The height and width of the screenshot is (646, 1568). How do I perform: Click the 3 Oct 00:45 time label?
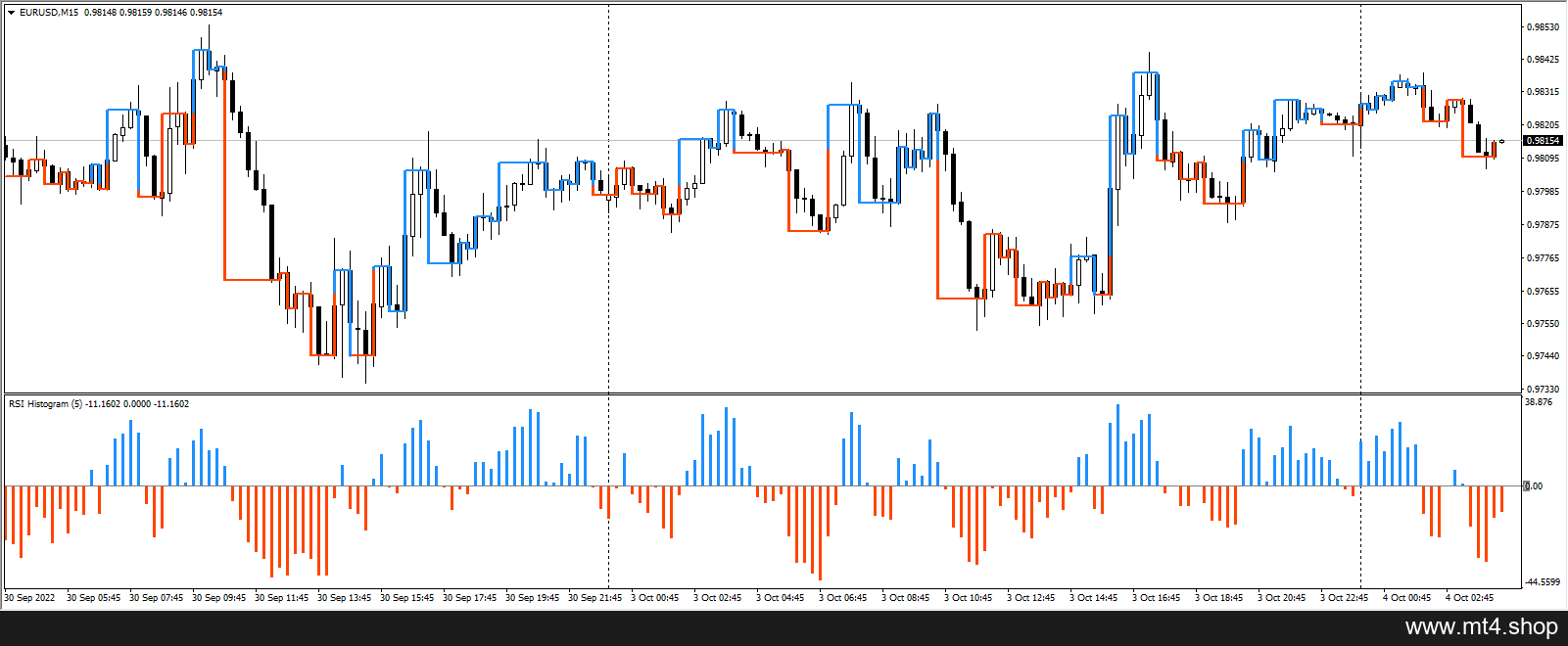pos(655,598)
